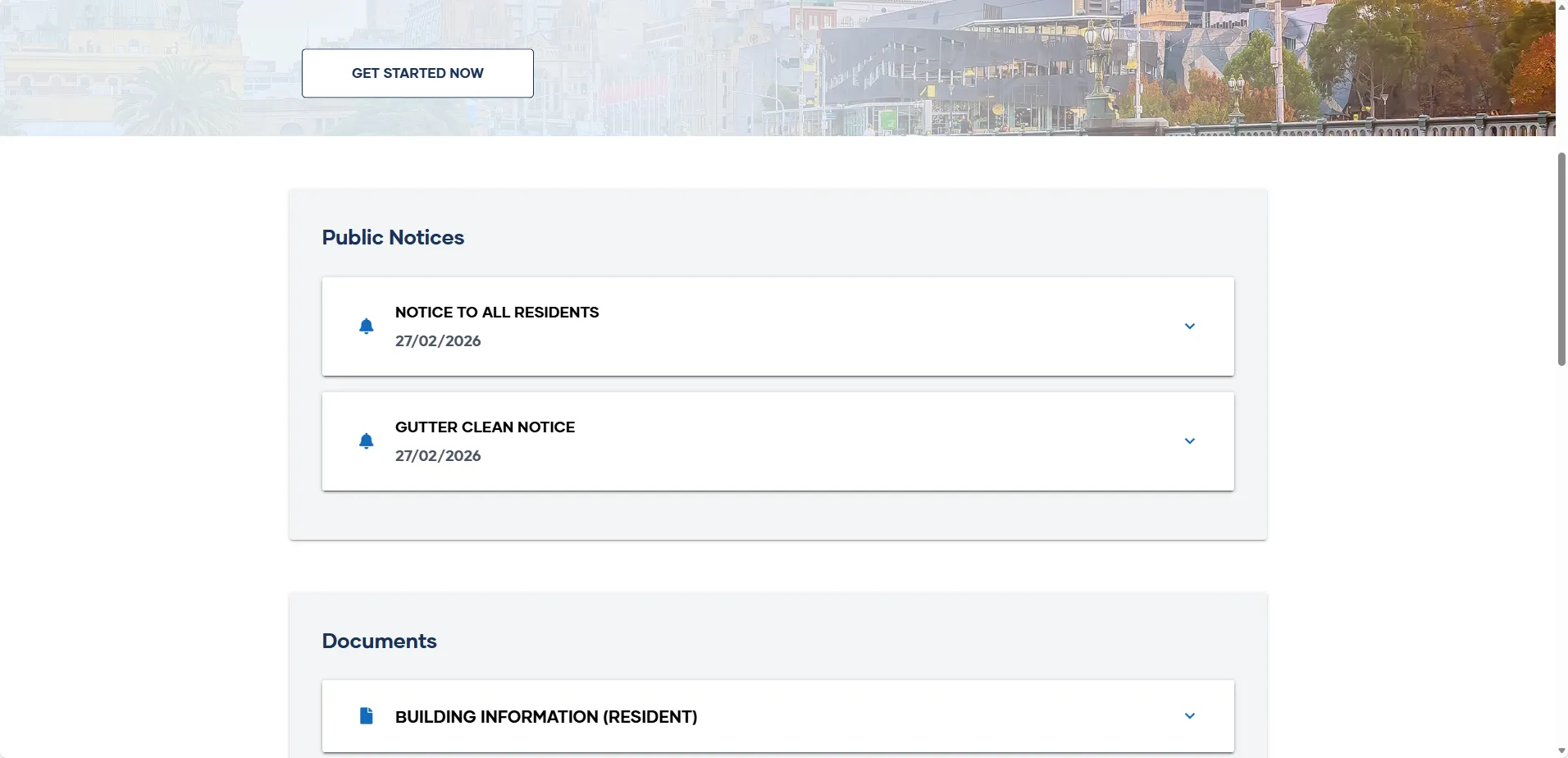
Task: Click the Documents heading
Action: [379, 642]
